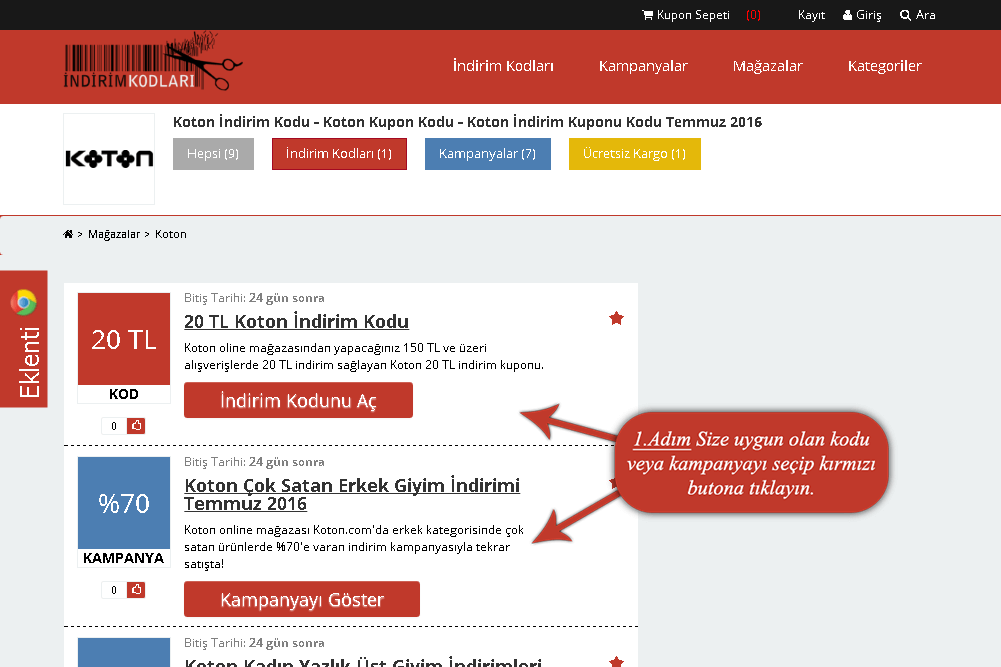Select the İndirim Kodları (1) filter tab
The height and width of the screenshot is (667, 1001).
click(x=339, y=154)
